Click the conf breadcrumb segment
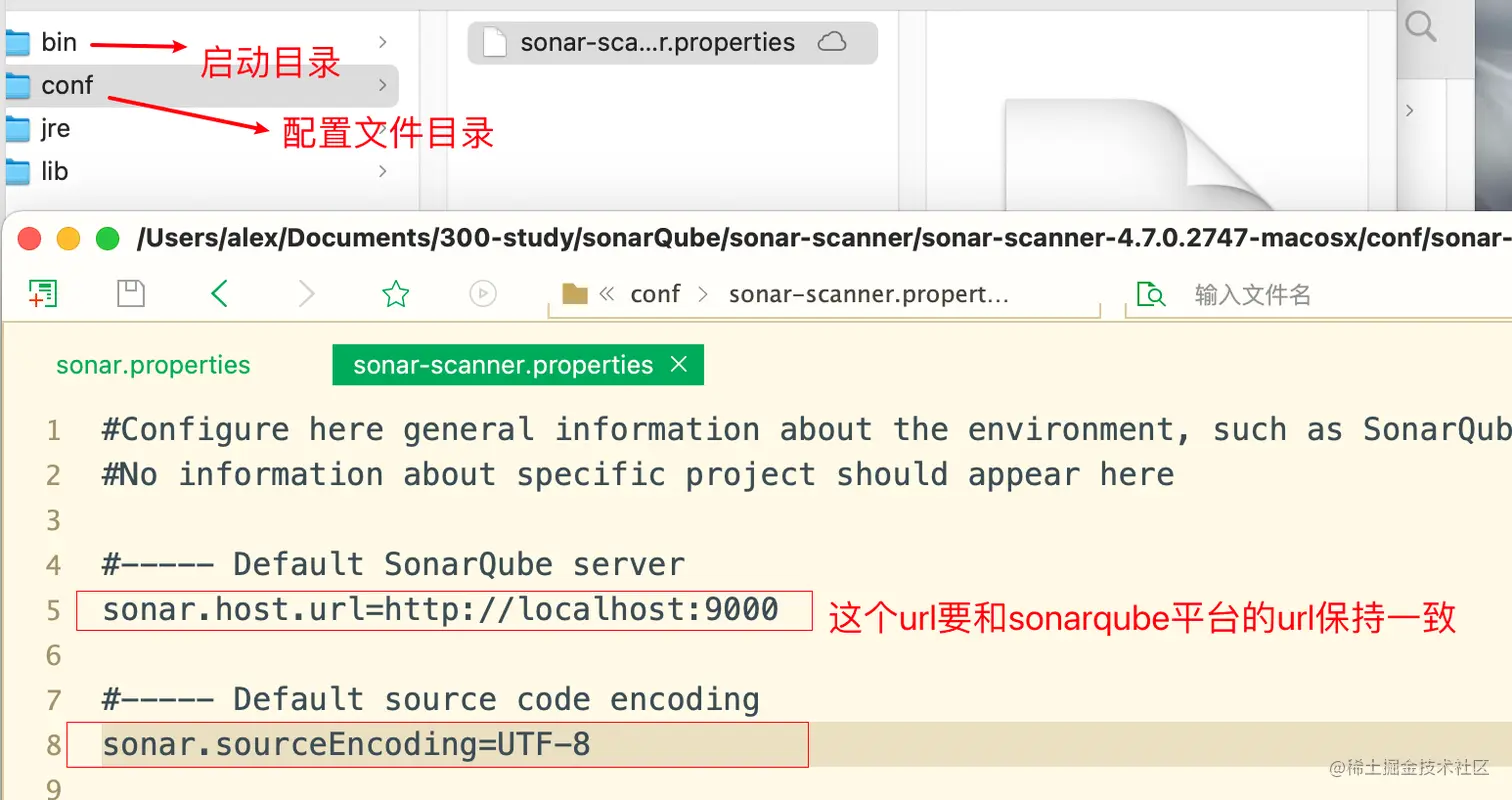The image size is (1512, 800). click(655, 294)
